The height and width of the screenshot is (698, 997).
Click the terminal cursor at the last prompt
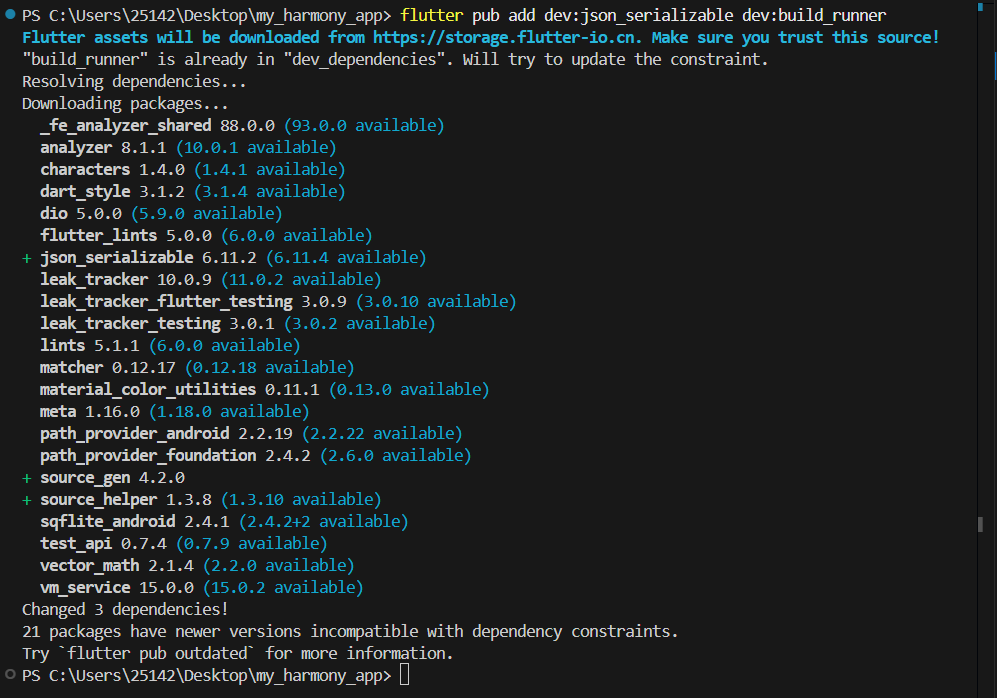point(404,675)
